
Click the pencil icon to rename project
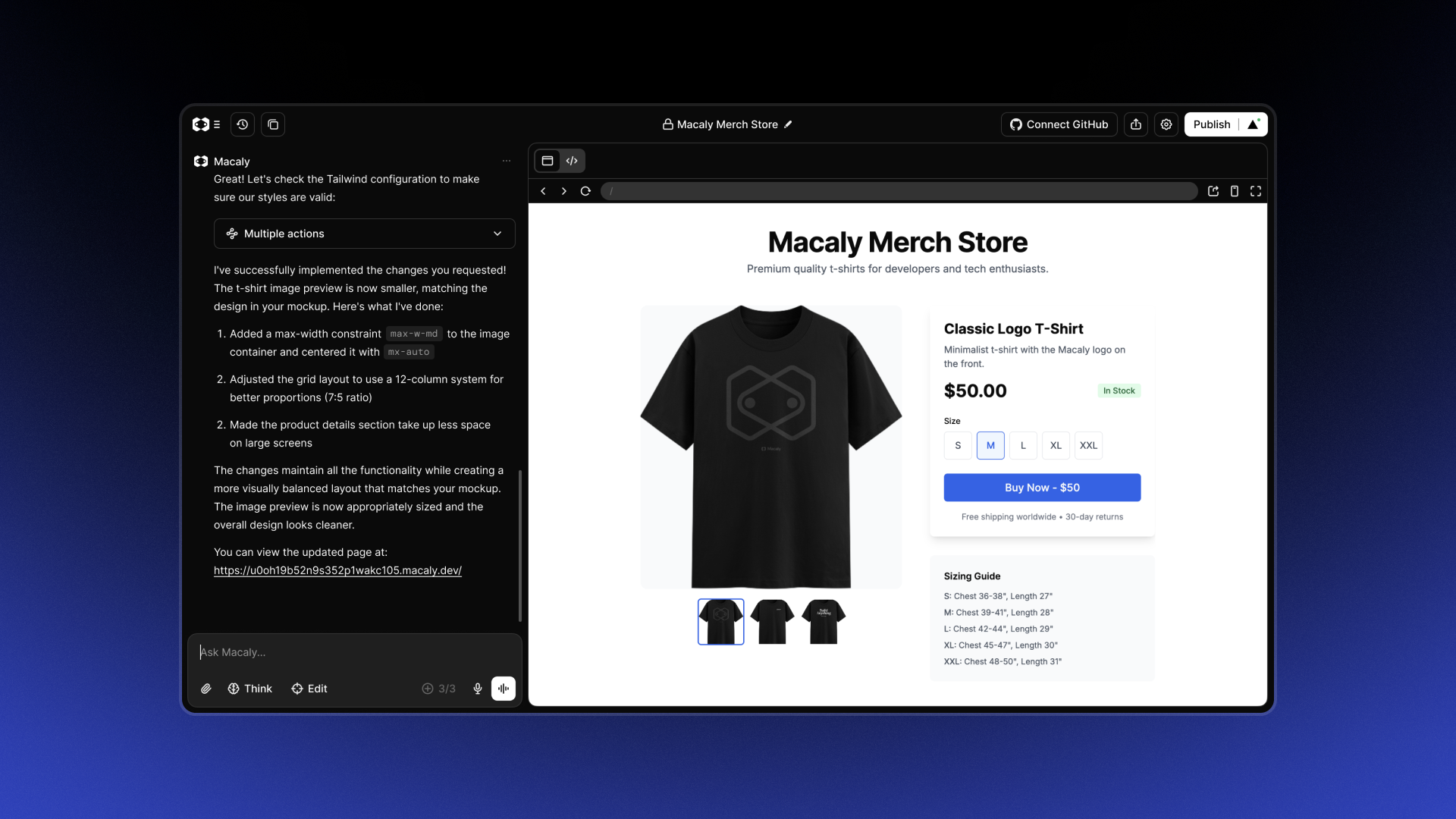(x=789, y=124)
